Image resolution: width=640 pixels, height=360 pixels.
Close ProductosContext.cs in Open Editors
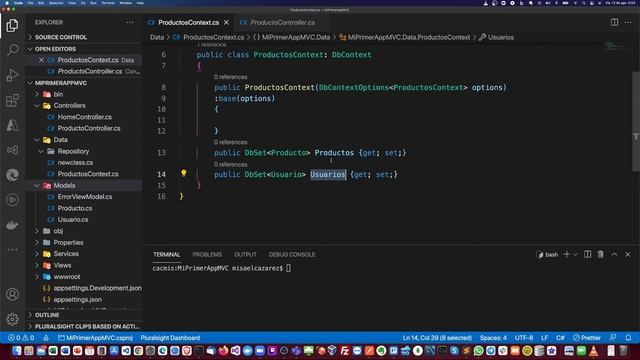pos(41,60)
